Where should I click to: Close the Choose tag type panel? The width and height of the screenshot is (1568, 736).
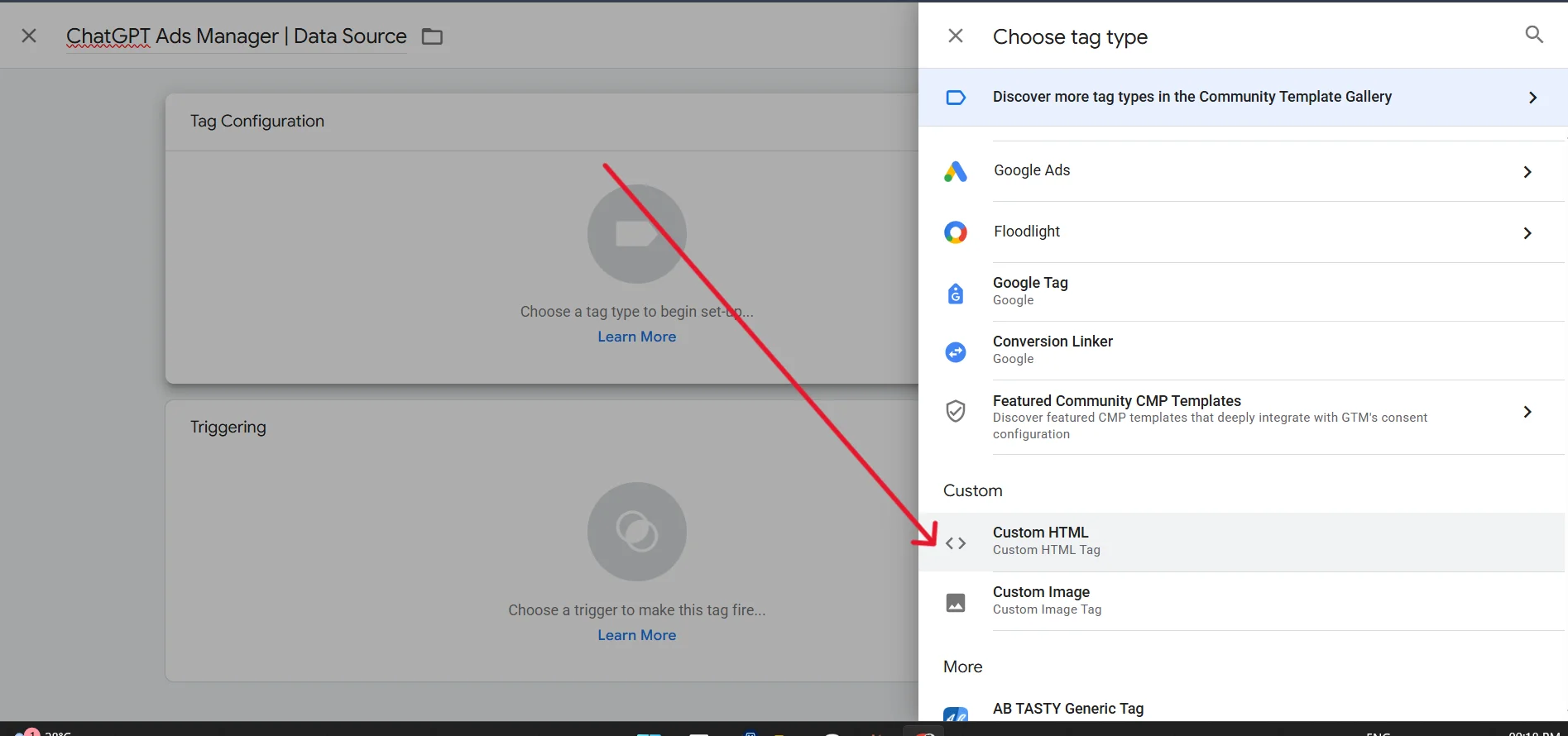click(955, 36)
